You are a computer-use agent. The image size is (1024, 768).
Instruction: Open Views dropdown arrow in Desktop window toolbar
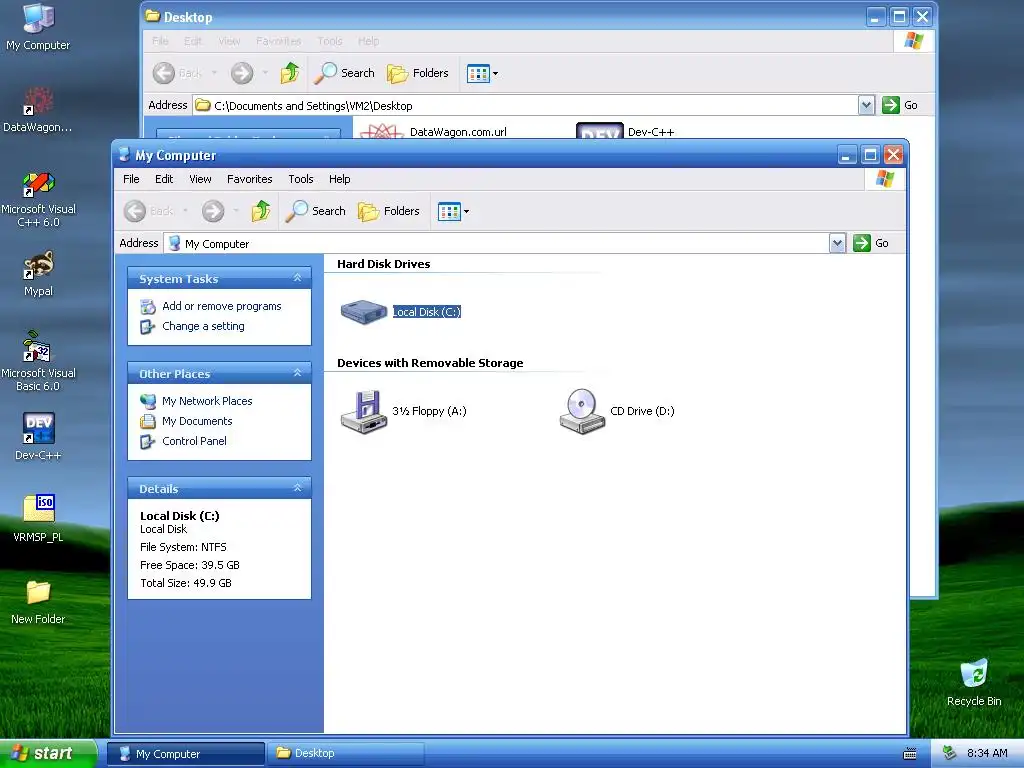tap(495, 74)
